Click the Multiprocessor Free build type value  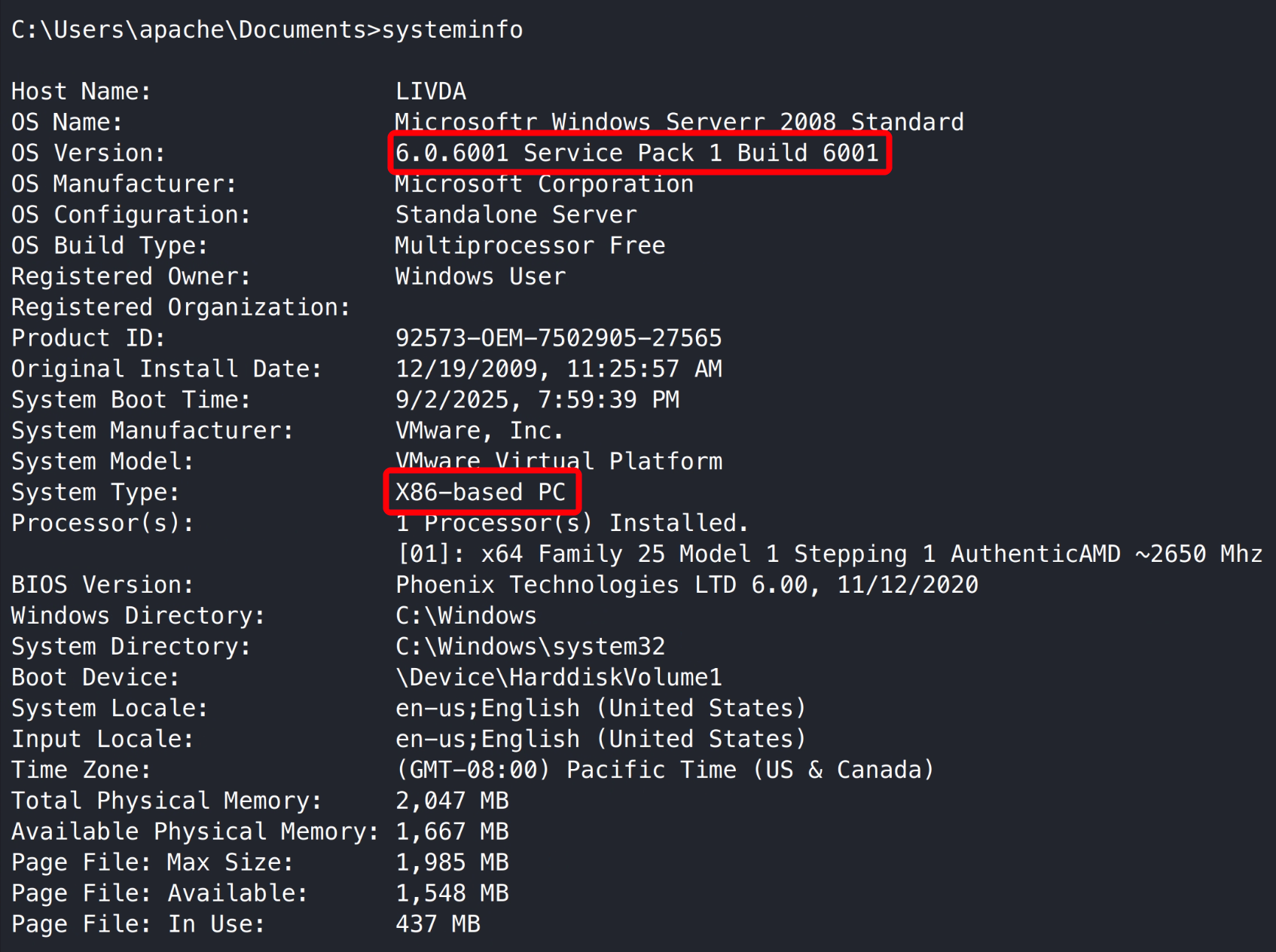[x=530, y=246]
